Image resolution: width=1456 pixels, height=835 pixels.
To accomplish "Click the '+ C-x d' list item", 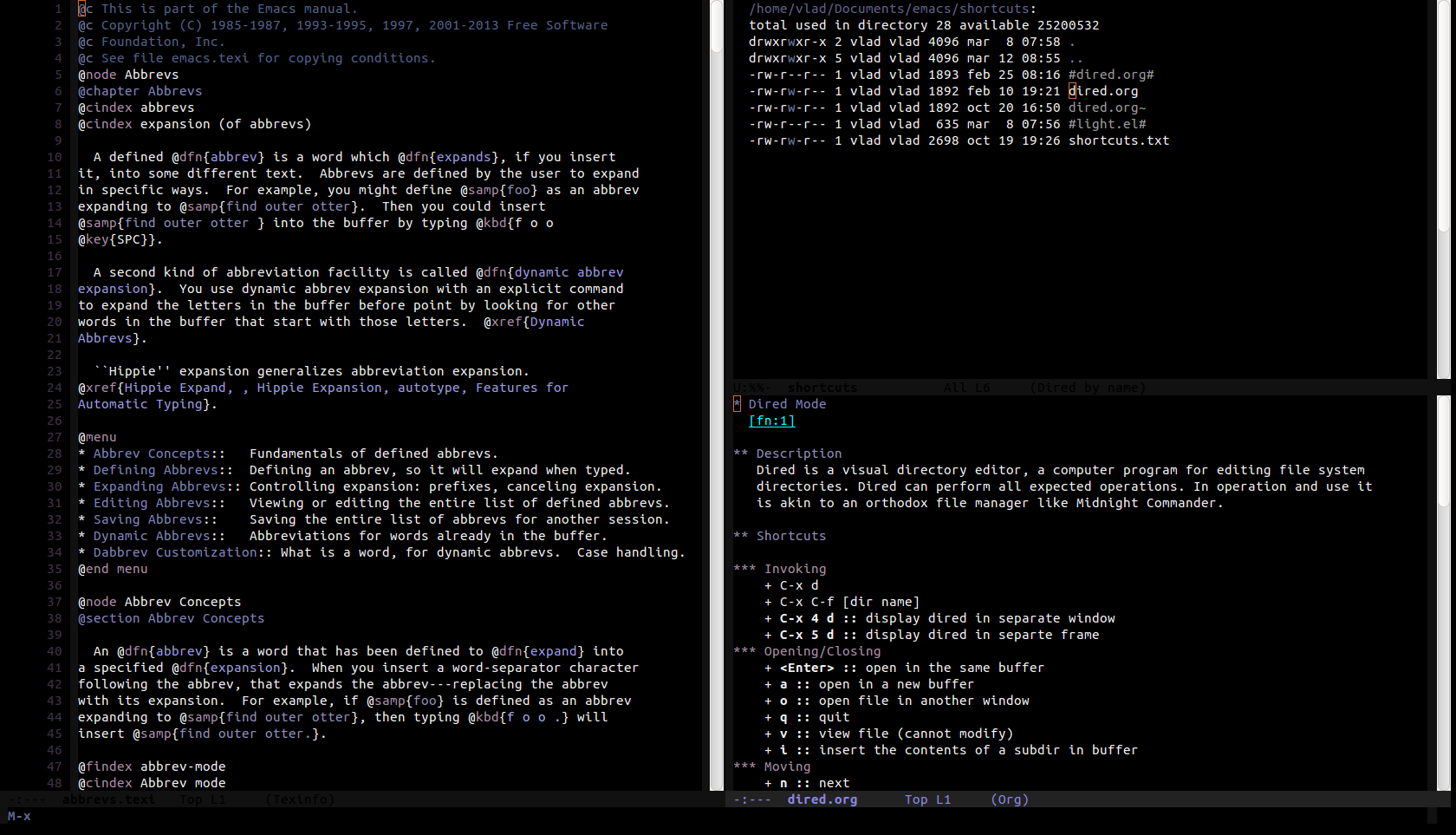I will tap(791, 585).
